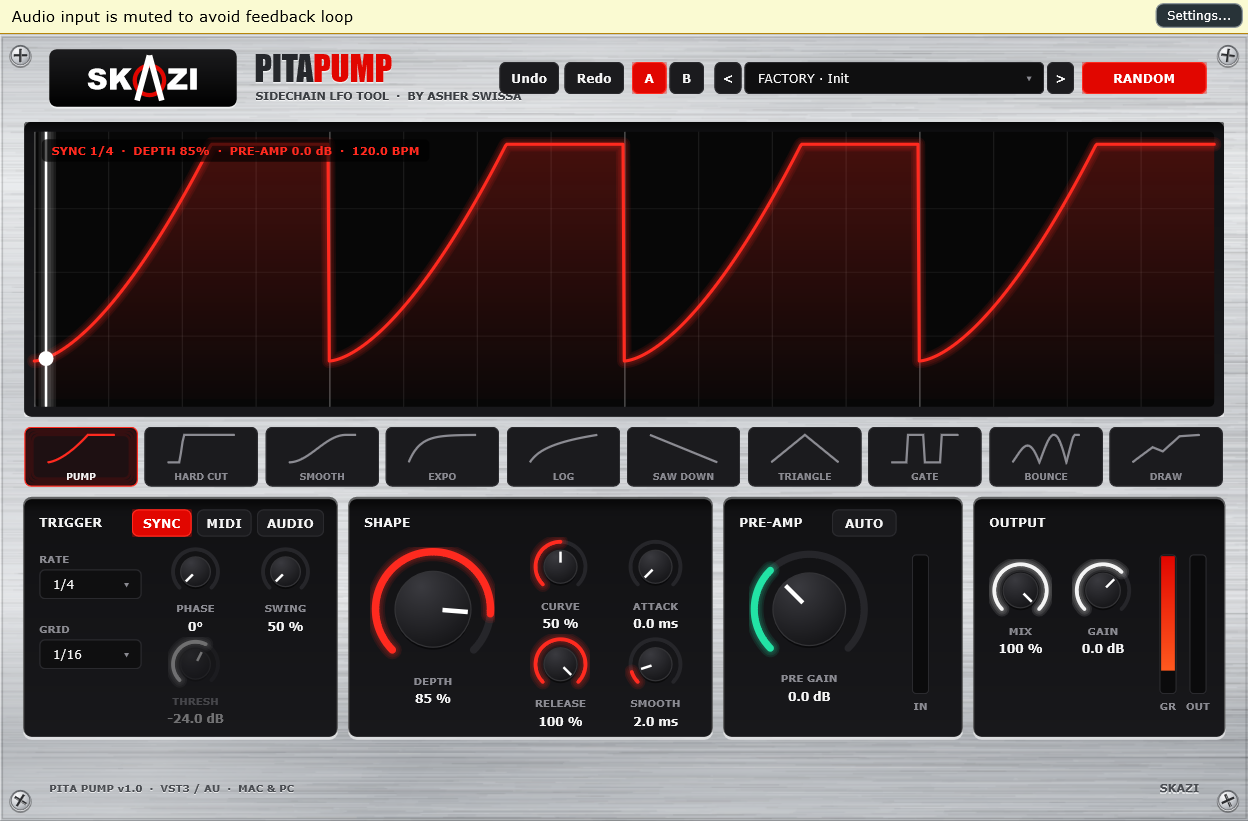
Task: Click the Redo button
Action: (x=594, y=78)
